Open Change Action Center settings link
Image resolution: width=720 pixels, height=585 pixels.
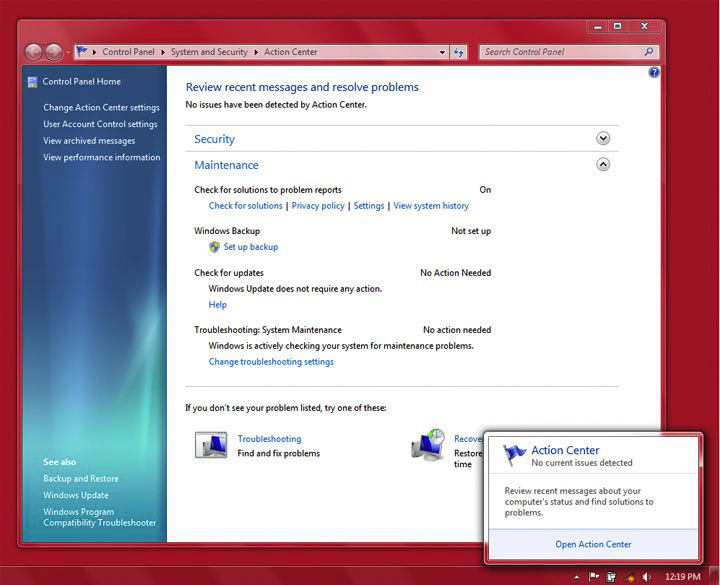(101, 108)
